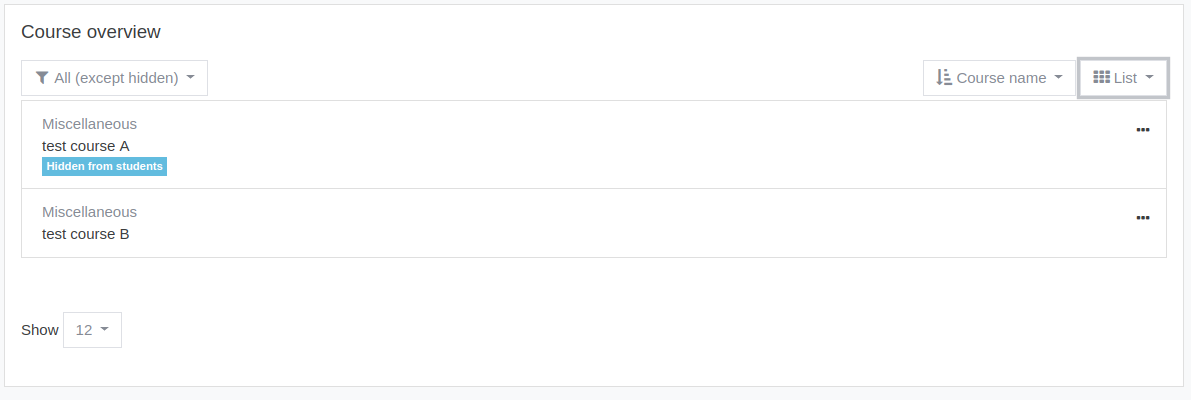Click the caret arrow next to 12

click(104, 329)
